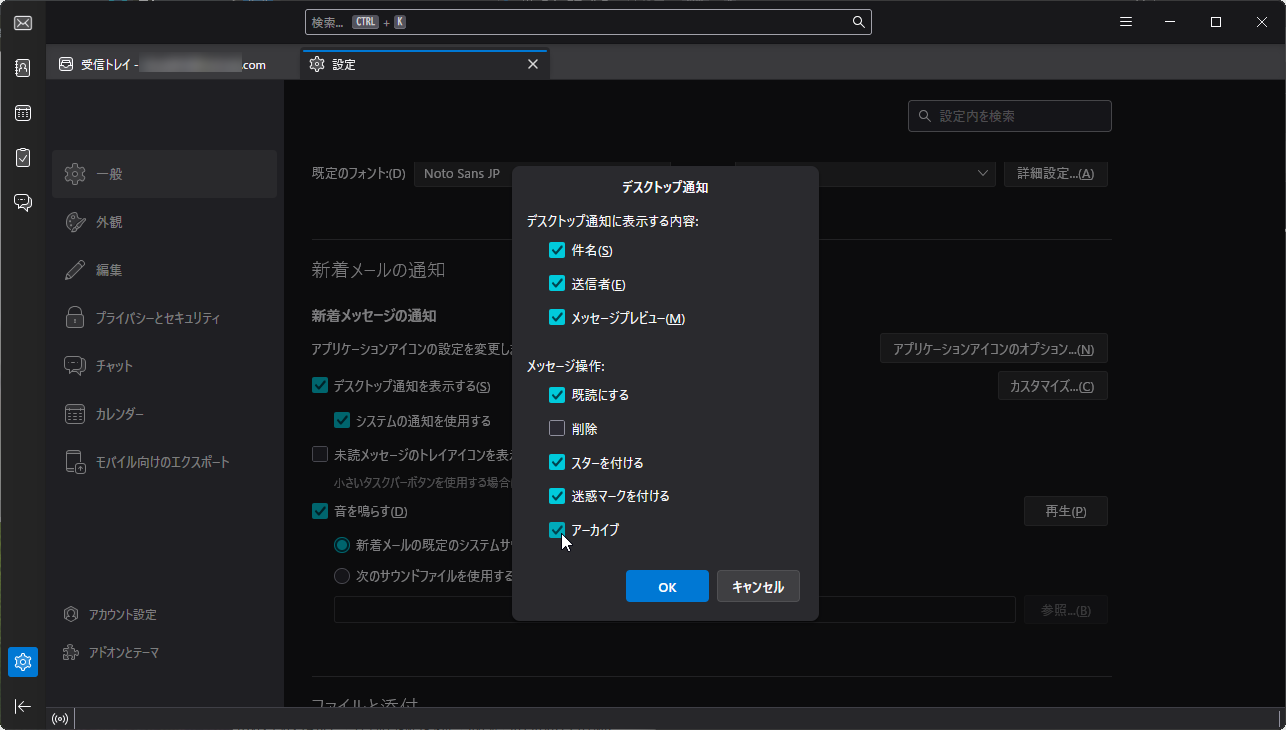This screenshot has width=1286, height=730.
Task: Open the カレンダー settings category
Action: click(x=165, y=414)
